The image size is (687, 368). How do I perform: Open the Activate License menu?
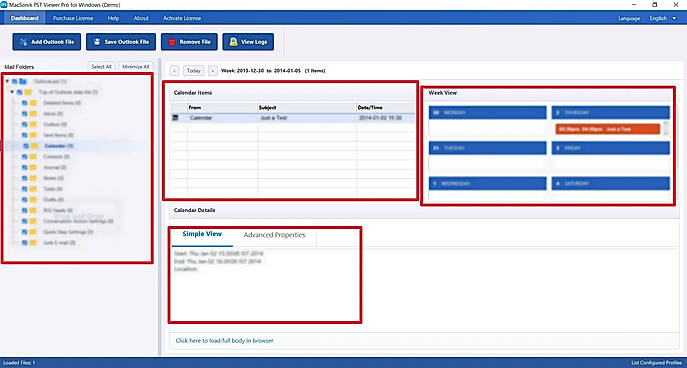tap(182, 18)
